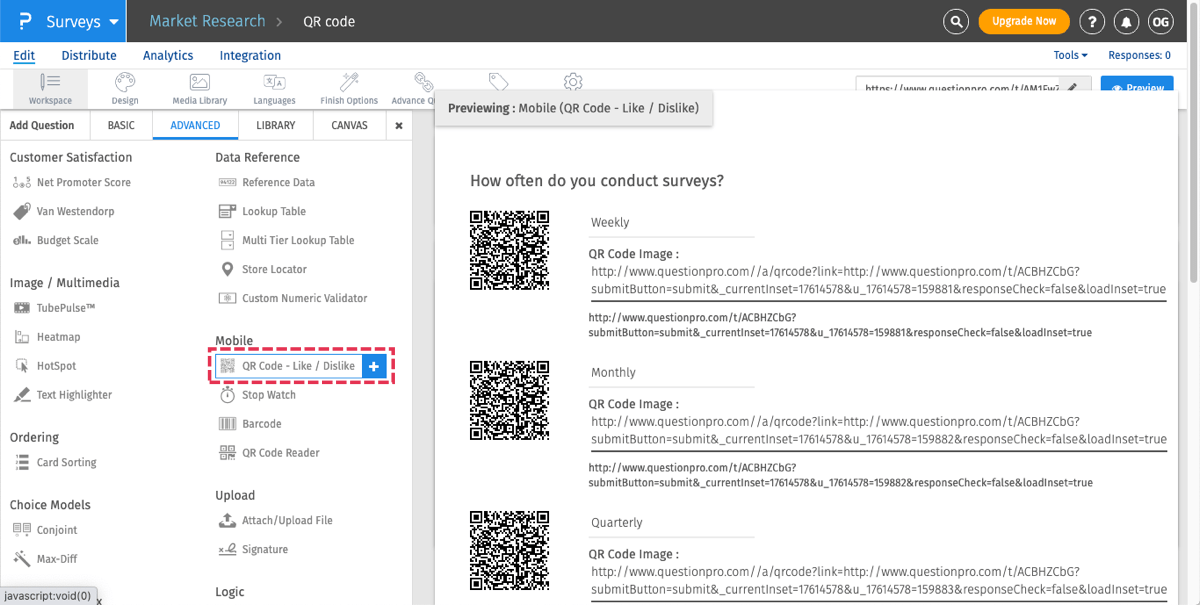Open the help question mark icon

coord(1093,21)
